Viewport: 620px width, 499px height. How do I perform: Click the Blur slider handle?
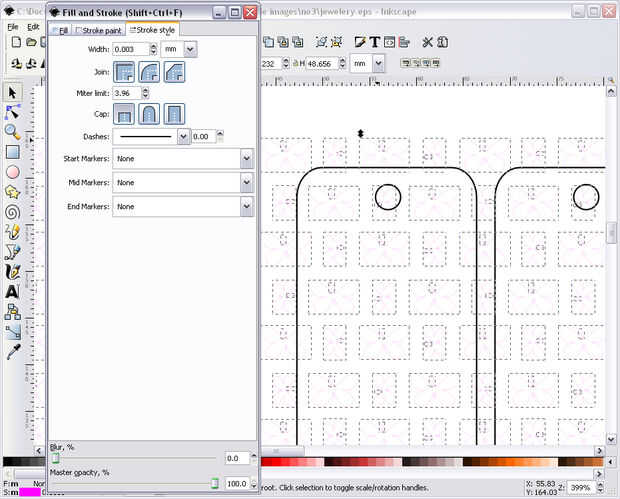click(55, 458)
